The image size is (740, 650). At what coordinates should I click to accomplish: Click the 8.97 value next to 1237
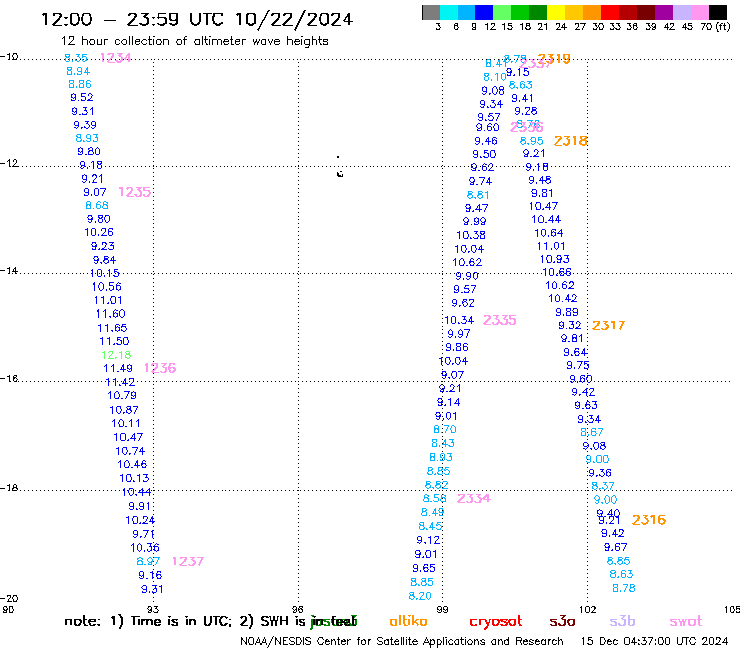click(148, 561)
